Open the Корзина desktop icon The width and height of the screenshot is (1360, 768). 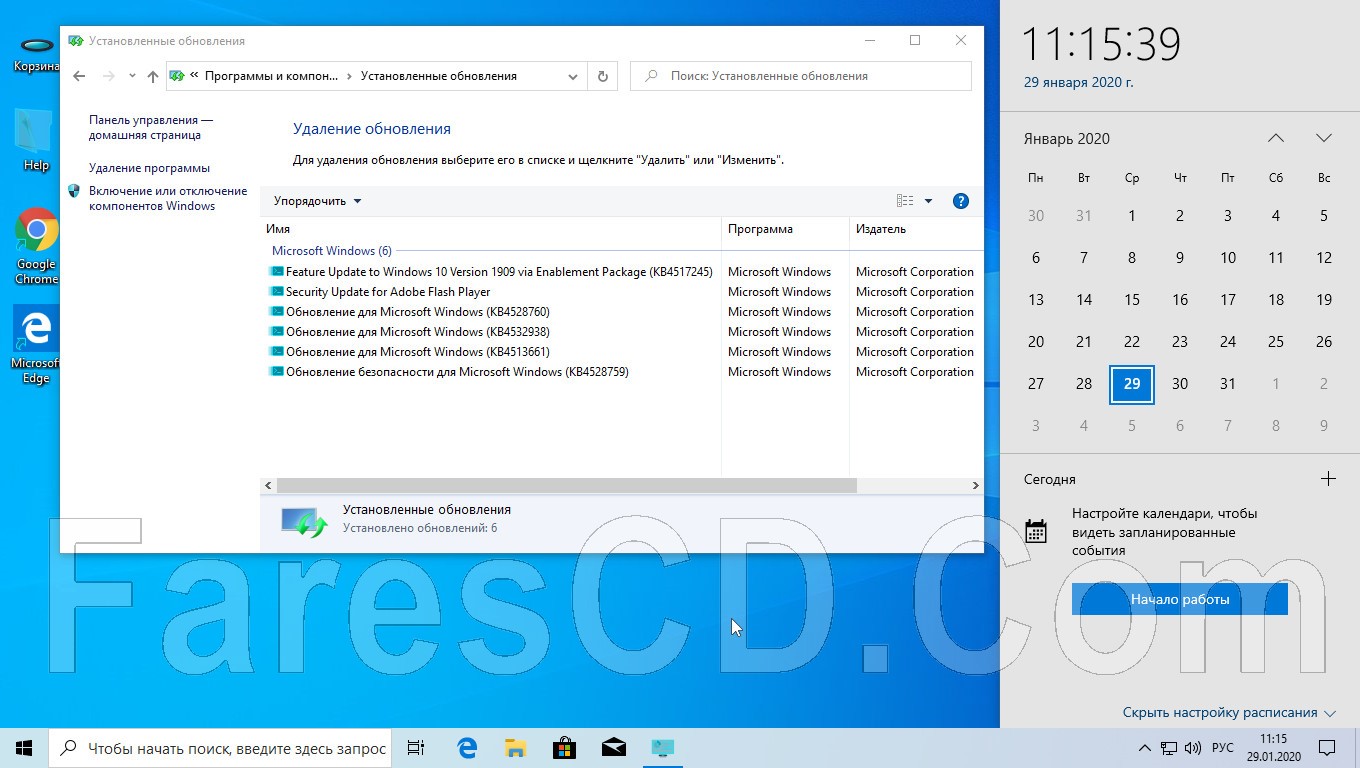(36, 56)
